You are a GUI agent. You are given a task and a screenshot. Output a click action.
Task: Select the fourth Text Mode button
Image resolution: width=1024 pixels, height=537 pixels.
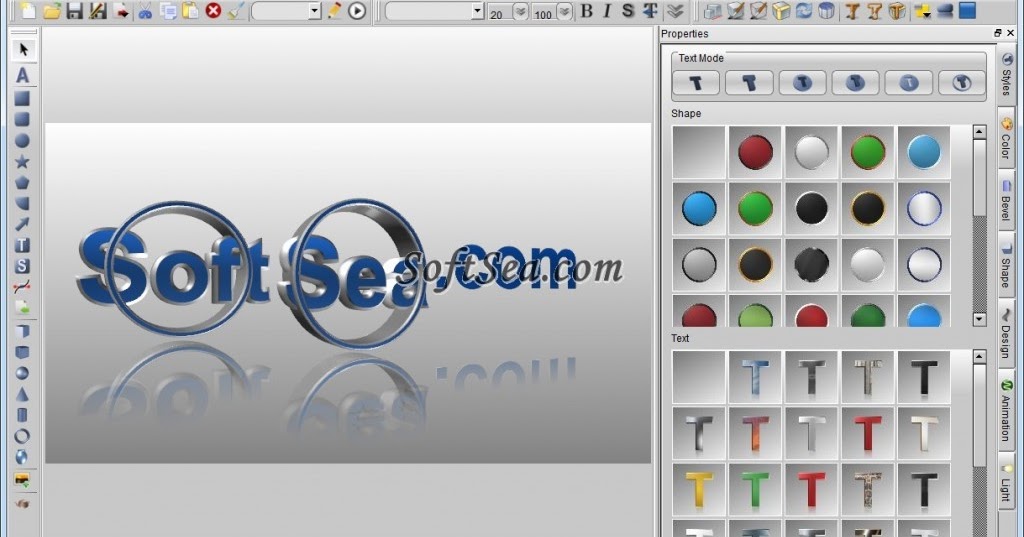pos(856,83)
